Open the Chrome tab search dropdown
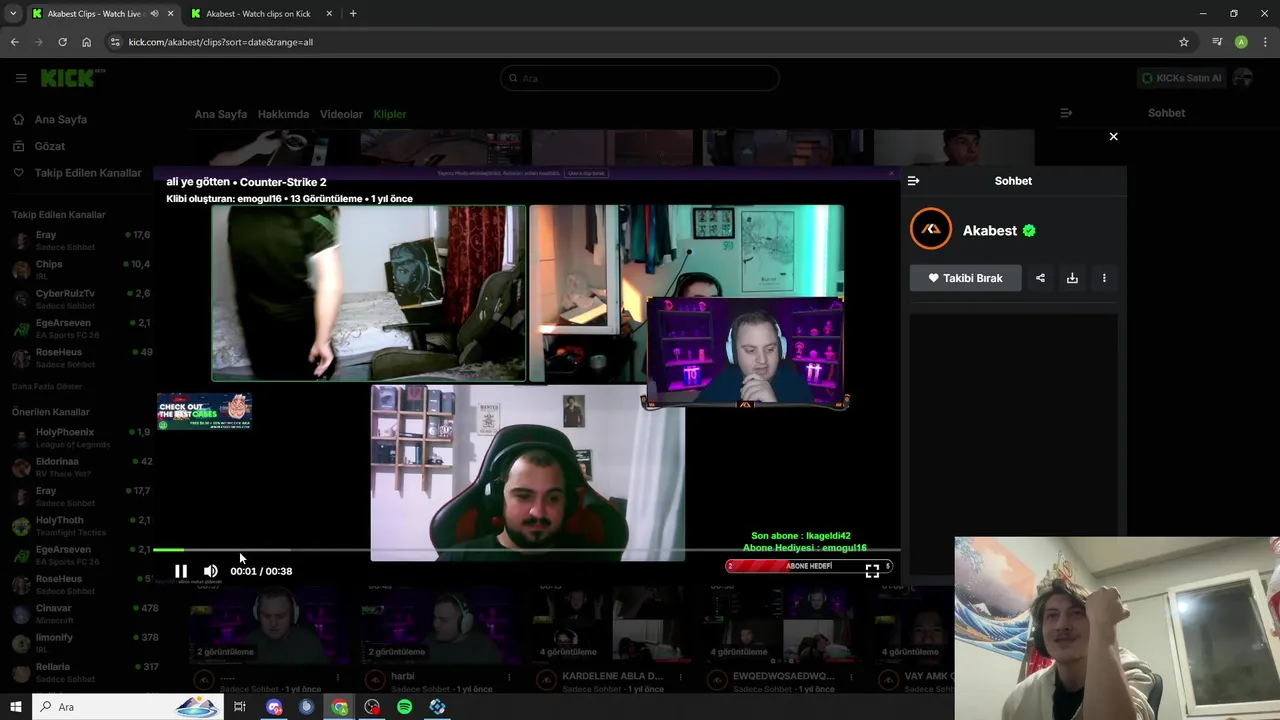Viewport: 1280px width, 720px height. 13,14
